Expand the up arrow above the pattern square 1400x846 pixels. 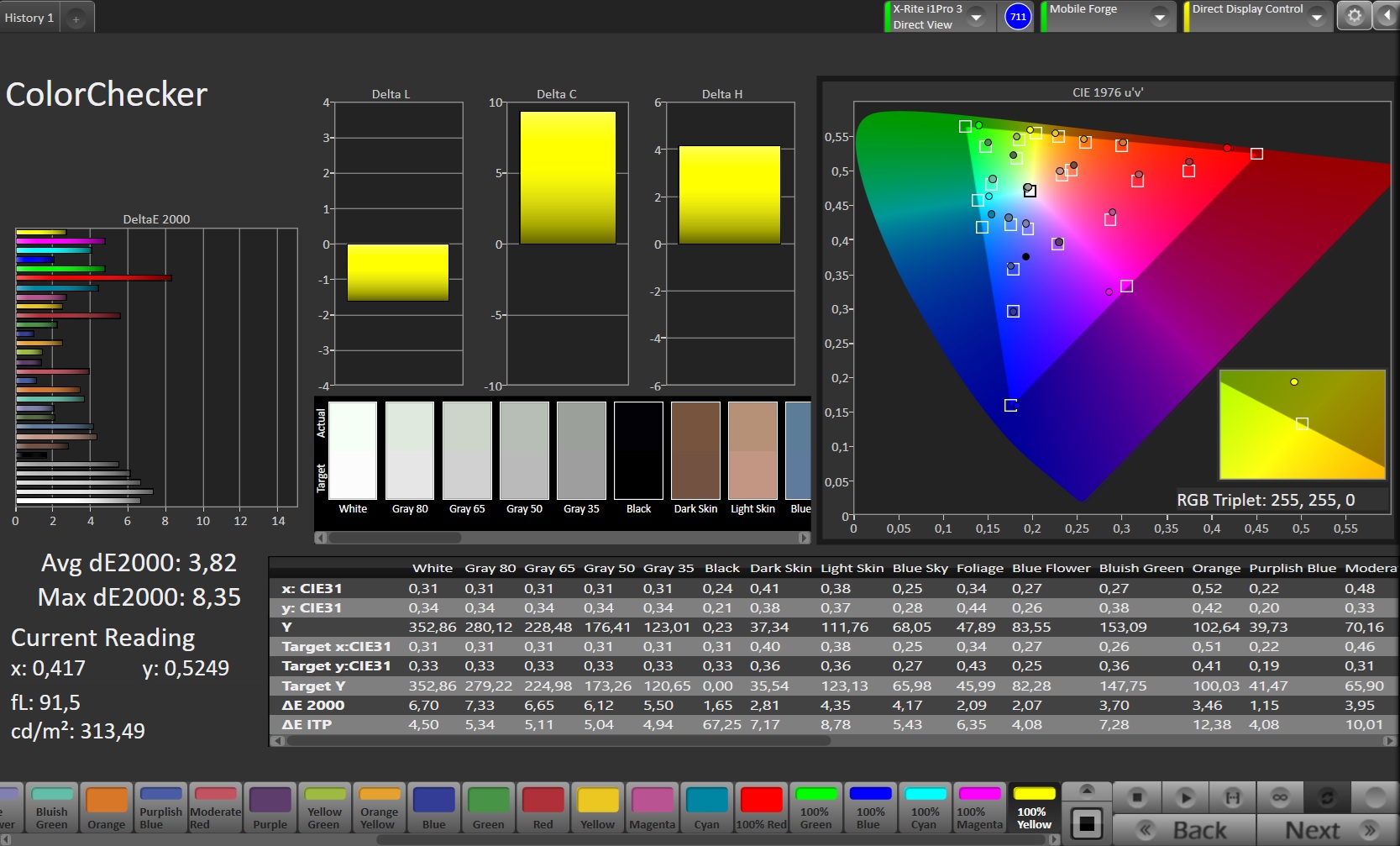tap(1086, 790)
